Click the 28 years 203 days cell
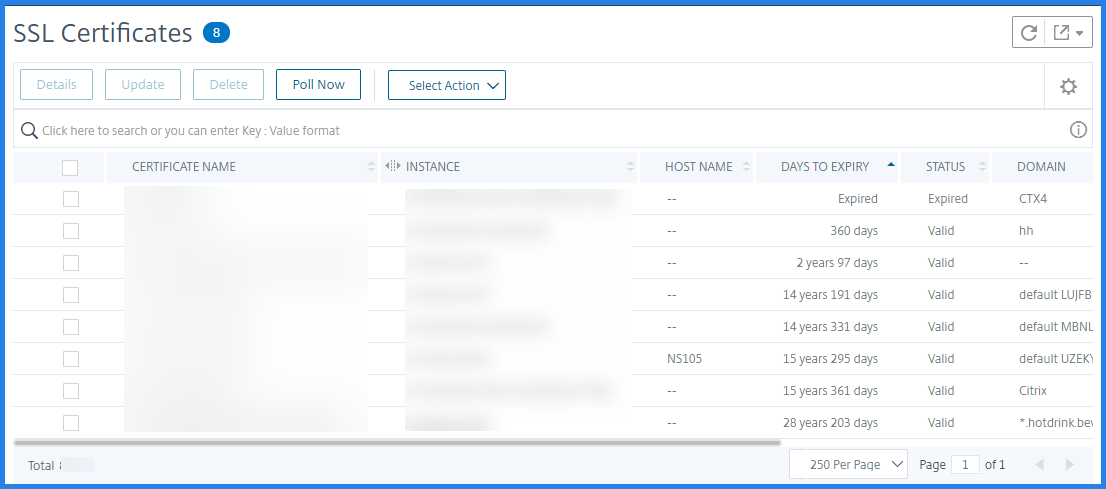The image size is (1106, 489). click(830, 423)
